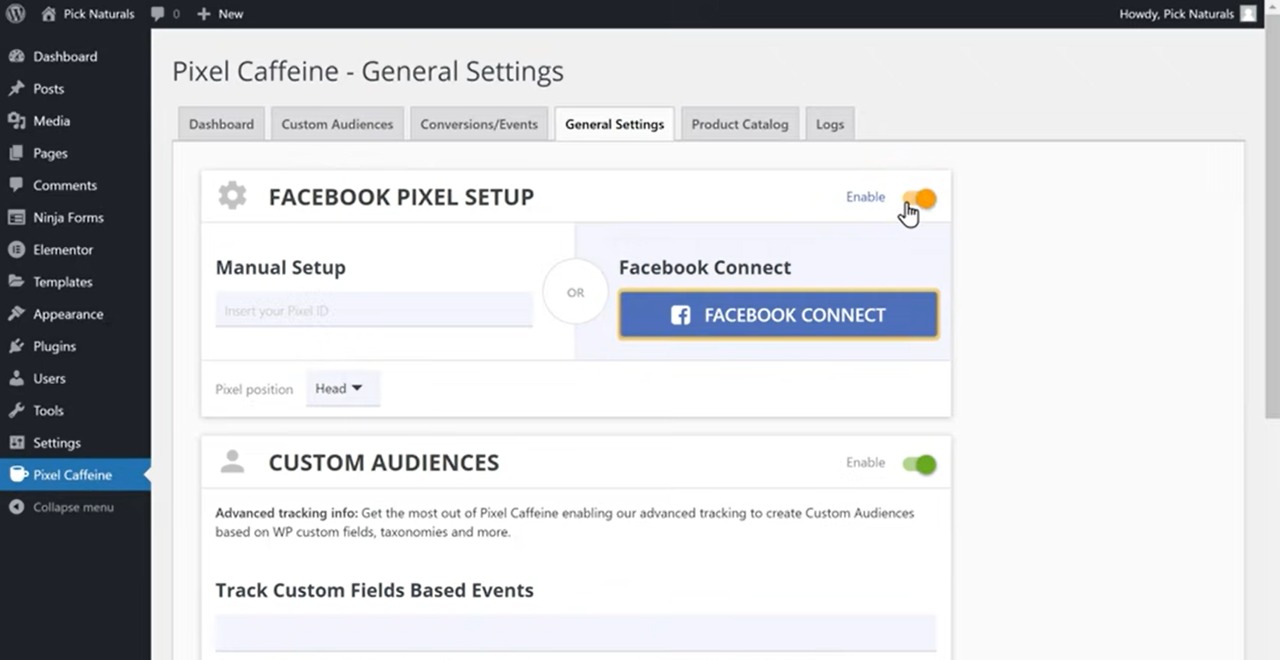Click the Insert your Pixel ID field
The image size is (1280, 660).
tap(374, 310)
